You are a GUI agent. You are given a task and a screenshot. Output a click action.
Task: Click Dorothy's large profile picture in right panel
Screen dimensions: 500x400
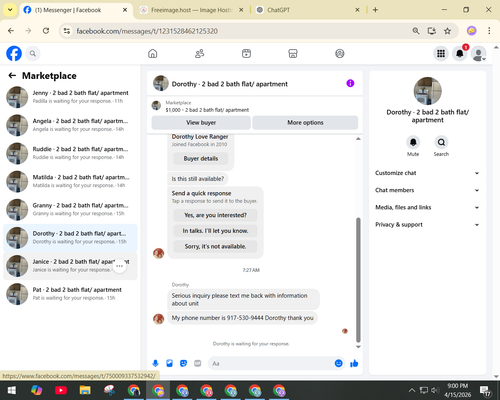tap(427, 91)
